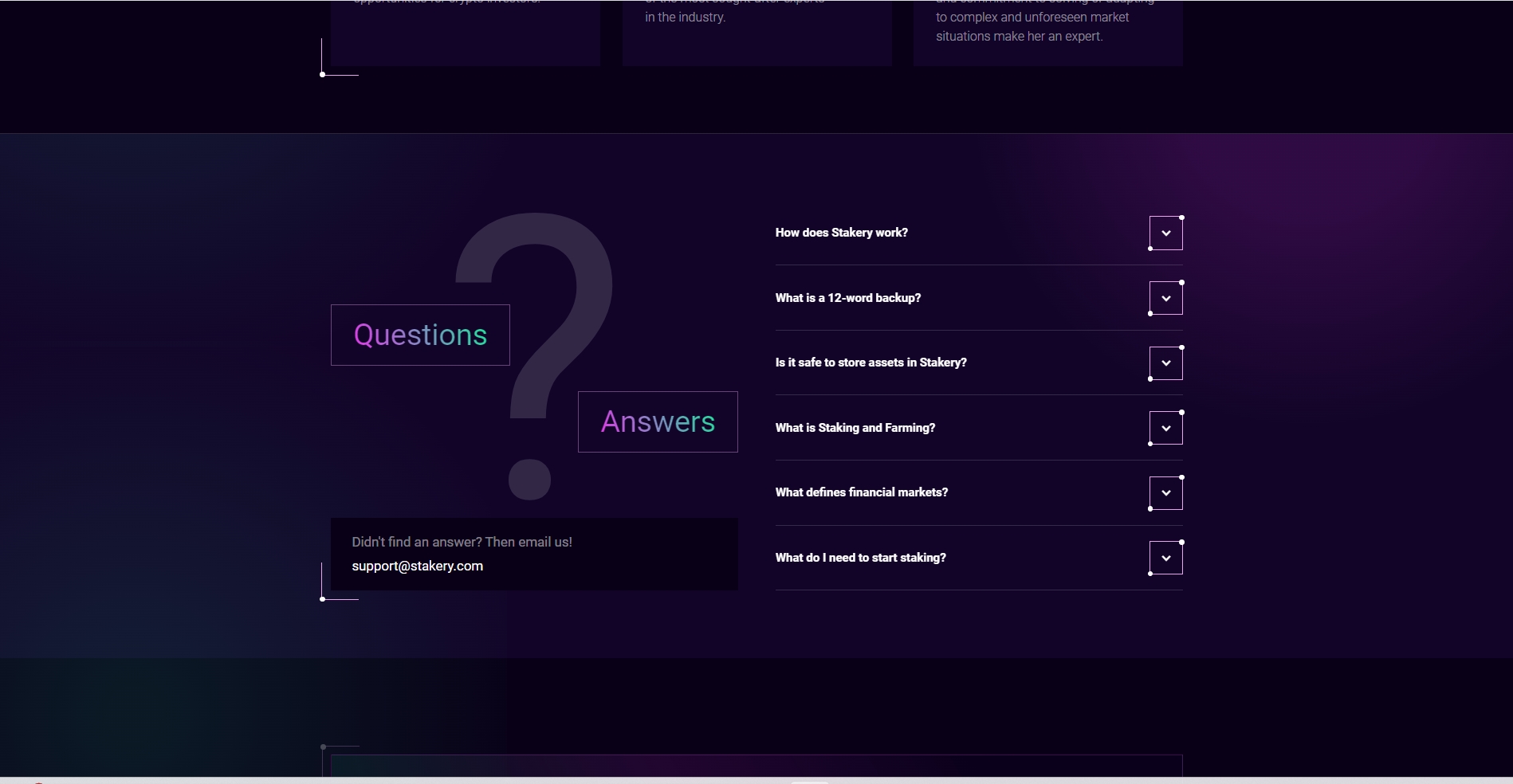Open chevron for 'Is it safe to store assets'
Image resolution: width=1513 pixels, height=784 pixels.
[x=1165, y=363]
